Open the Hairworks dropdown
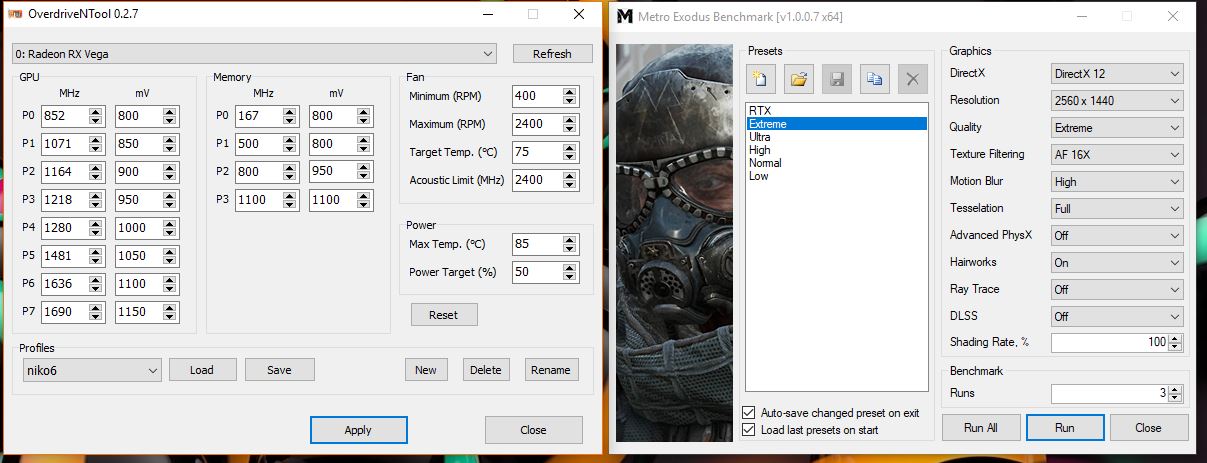The image size is (1207, 463). 1117,263
